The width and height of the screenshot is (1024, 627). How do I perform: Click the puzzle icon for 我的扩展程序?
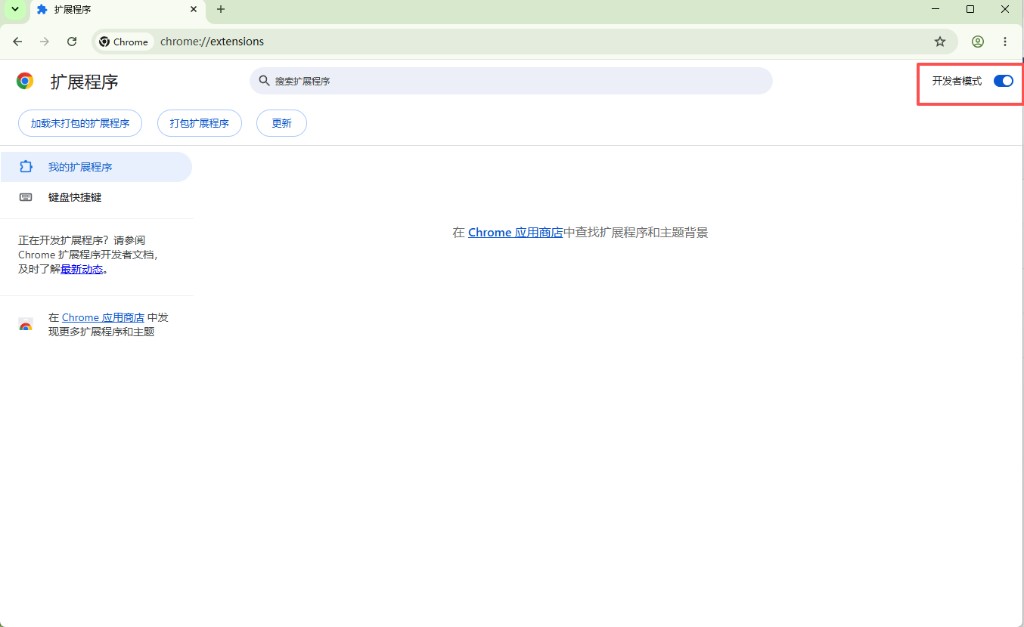coord(25,167)
